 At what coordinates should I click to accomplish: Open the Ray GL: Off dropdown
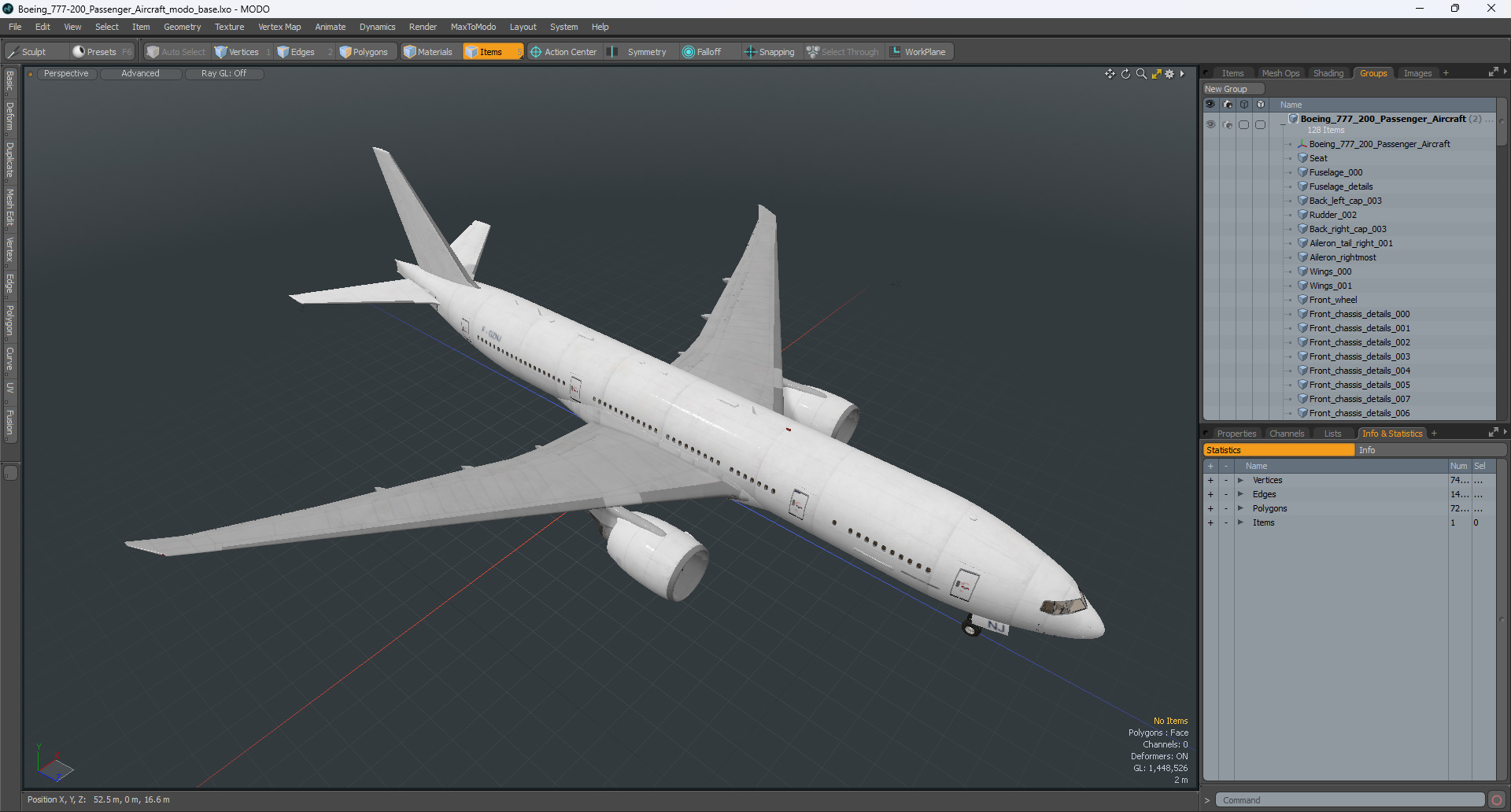(x=224, y=74)
